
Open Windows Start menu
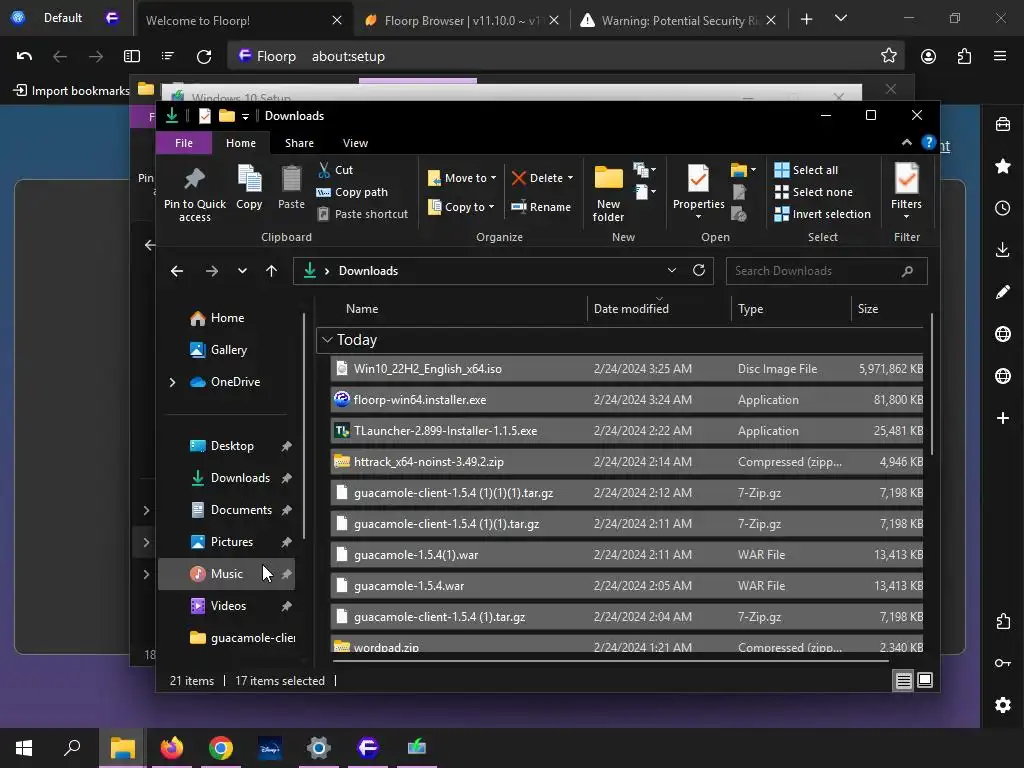pos(24,747)
